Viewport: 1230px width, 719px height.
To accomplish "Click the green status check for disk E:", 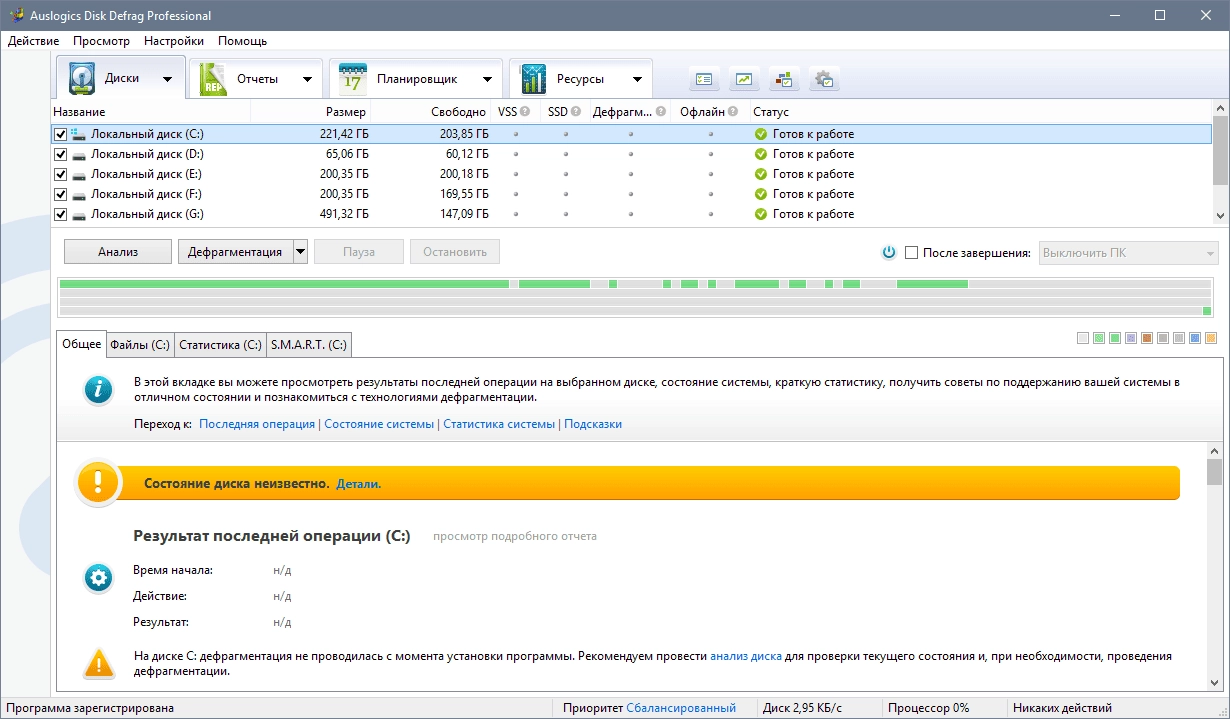I will 761,174.
